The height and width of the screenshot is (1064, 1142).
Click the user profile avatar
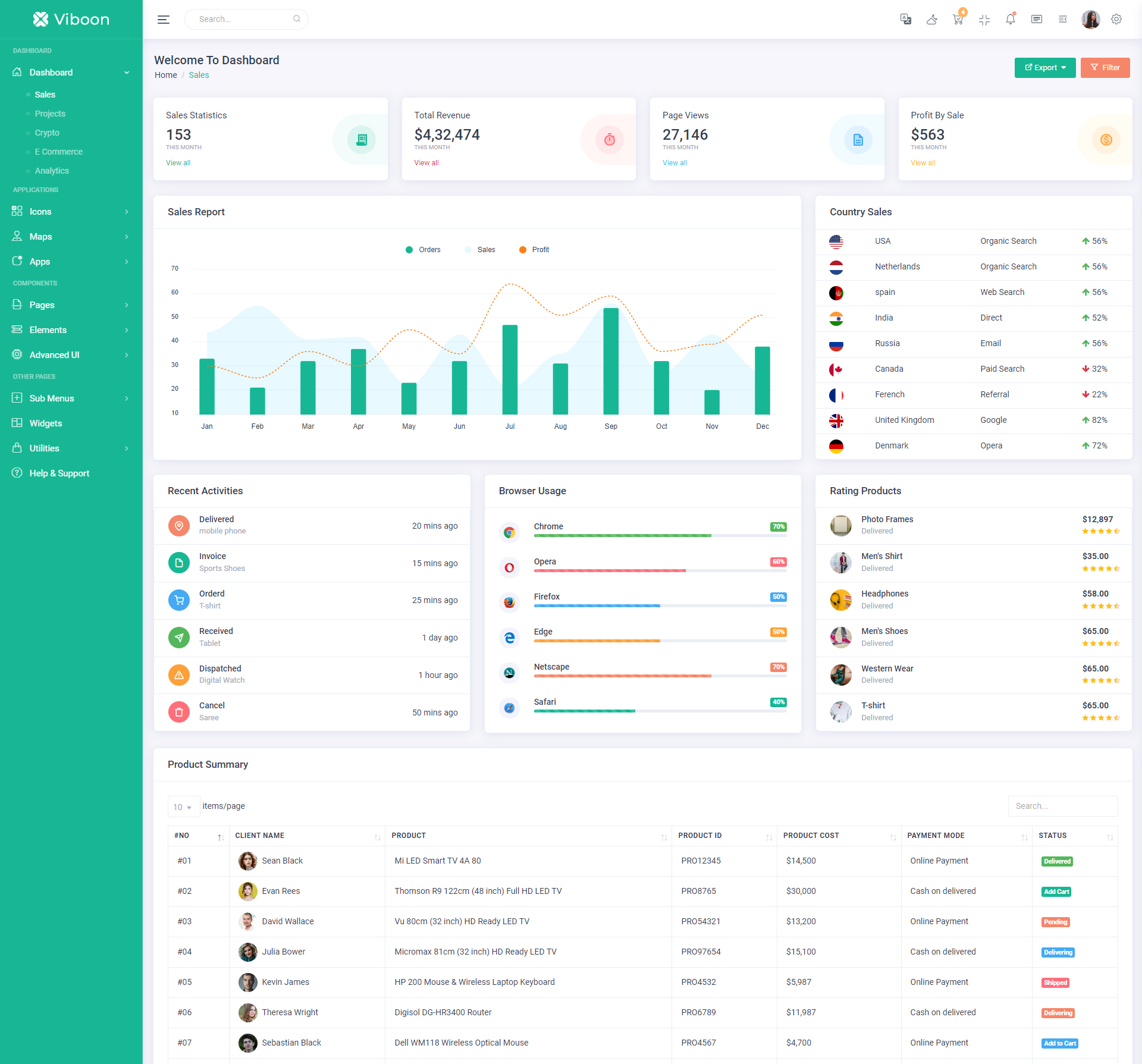1090,19
